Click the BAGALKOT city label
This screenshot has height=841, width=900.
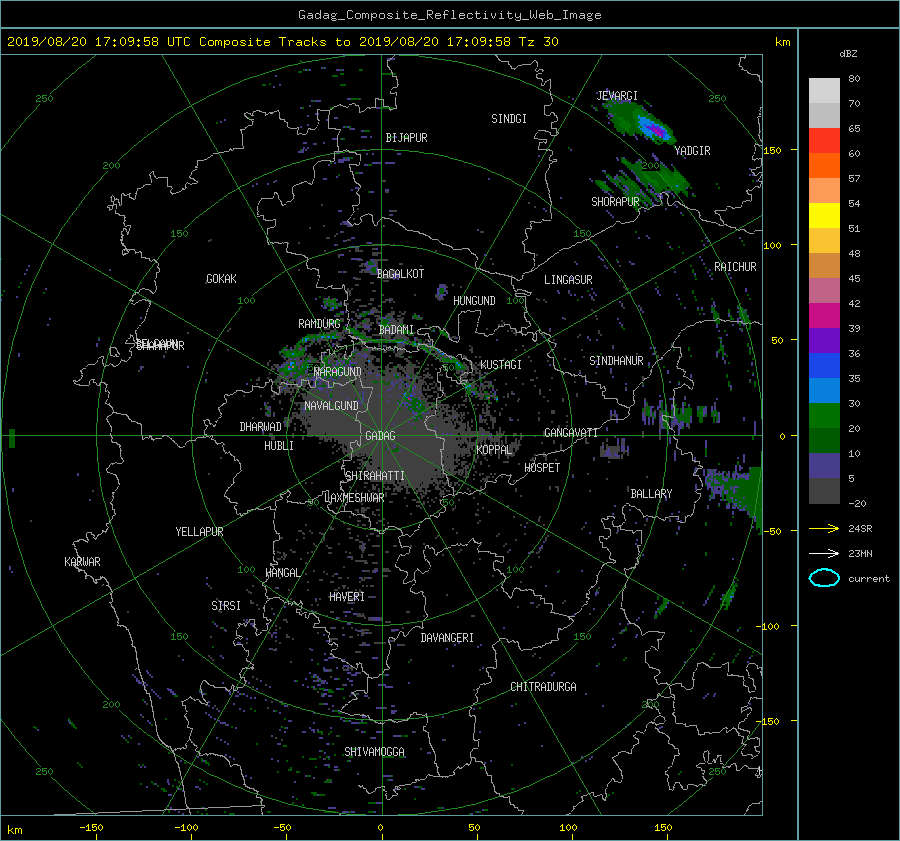pos(400,274)
